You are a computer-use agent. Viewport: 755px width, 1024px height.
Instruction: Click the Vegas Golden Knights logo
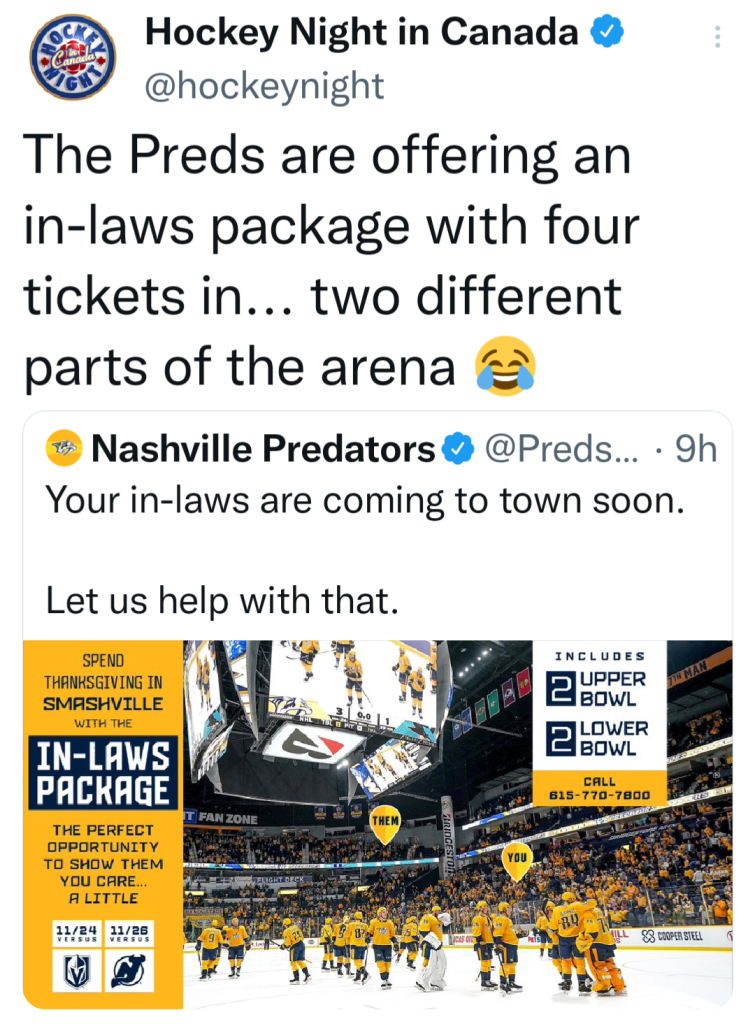(x=77, y=970)
